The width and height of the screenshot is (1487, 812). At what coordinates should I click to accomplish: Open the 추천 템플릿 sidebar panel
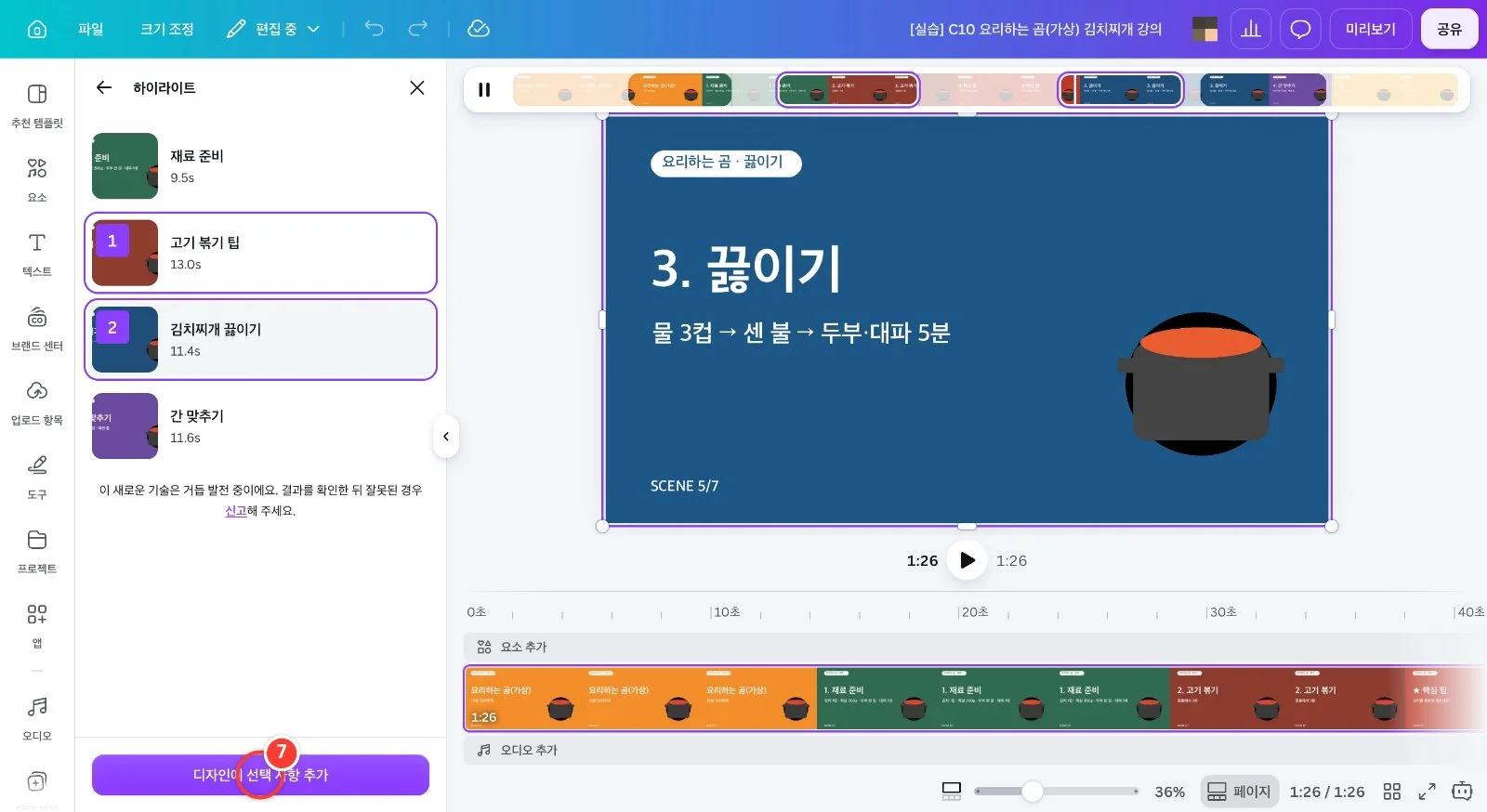pos(37,105)
